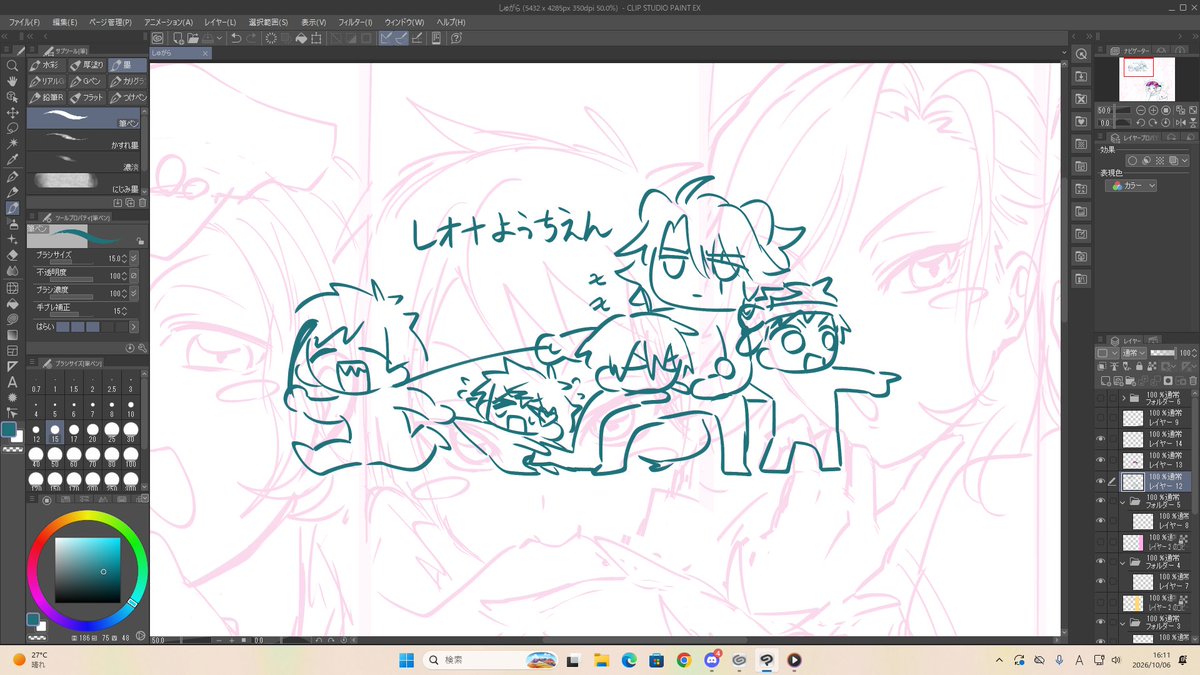This screenshot has height=675, width=1200.
Task: Toggle visibility of レイヤー 13
Action: click(x=1101, y=460)
